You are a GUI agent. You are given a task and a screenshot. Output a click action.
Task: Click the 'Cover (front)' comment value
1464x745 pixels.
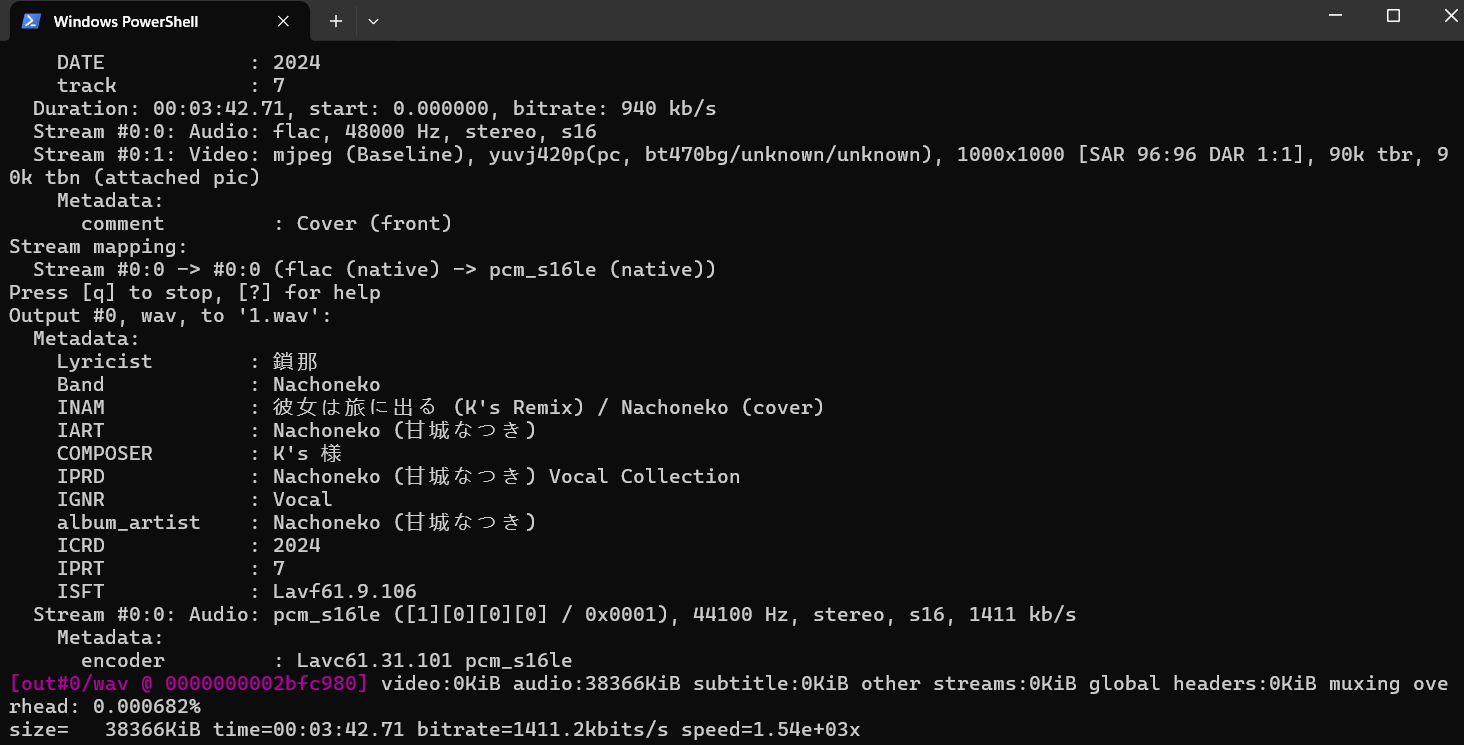click(374, 224)
